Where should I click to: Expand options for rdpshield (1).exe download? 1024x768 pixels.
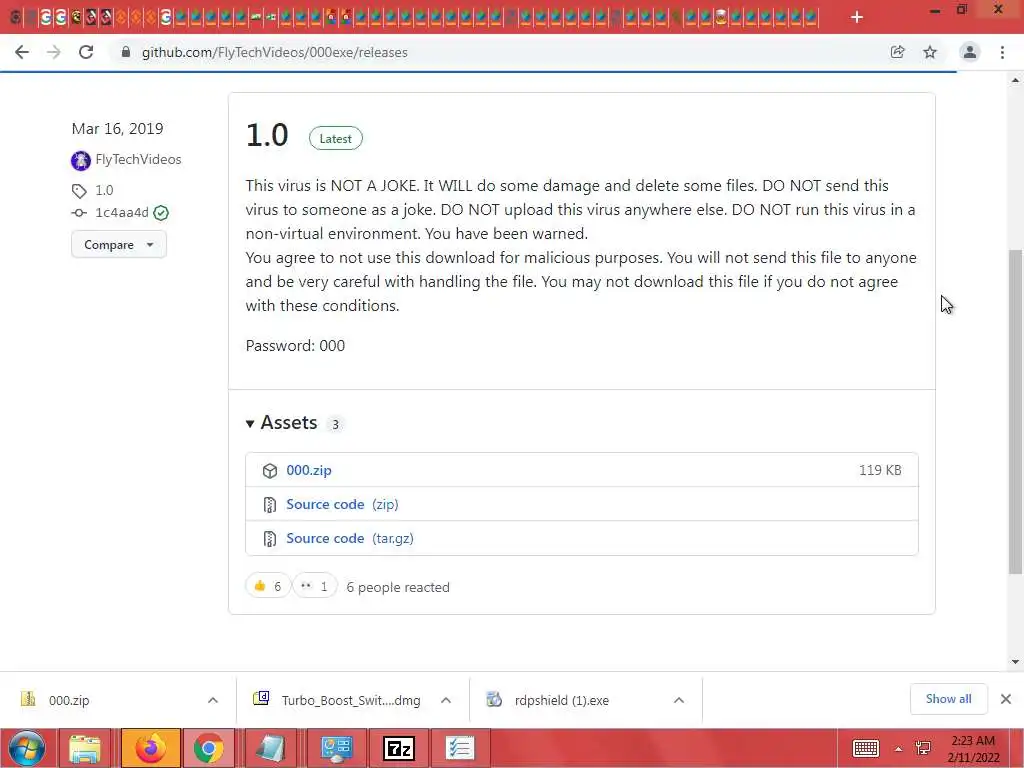679,700
